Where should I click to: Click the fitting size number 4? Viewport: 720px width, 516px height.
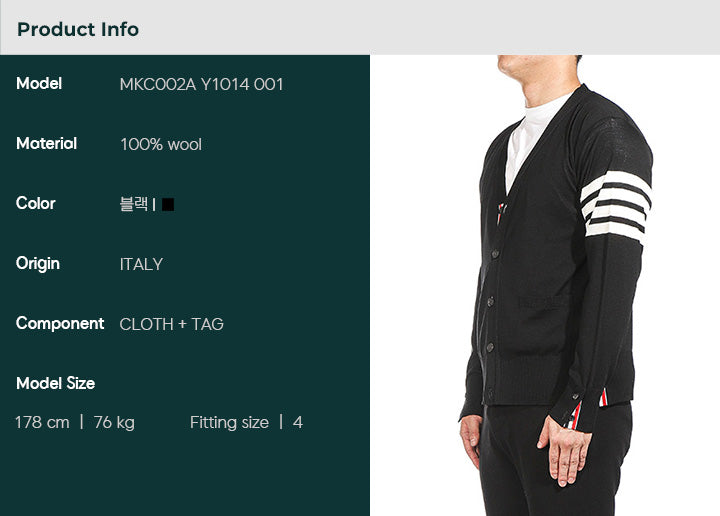[x=298, y=422]
